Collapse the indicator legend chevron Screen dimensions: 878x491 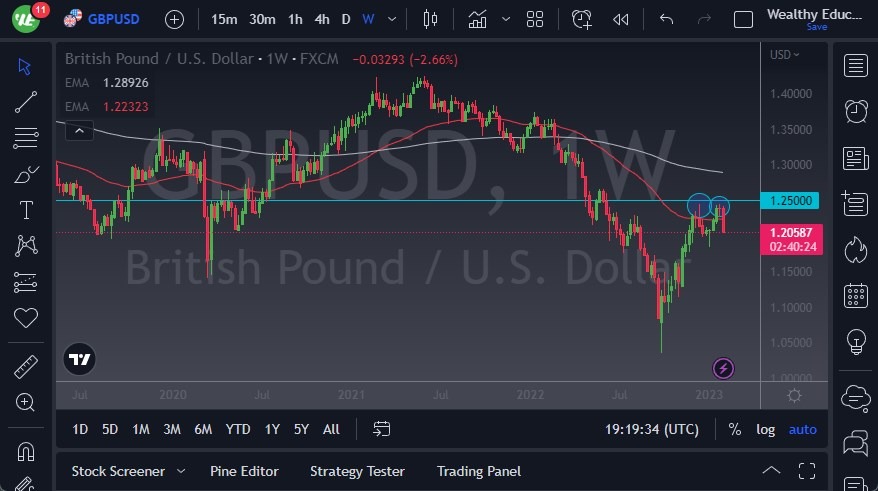point(79,129)
